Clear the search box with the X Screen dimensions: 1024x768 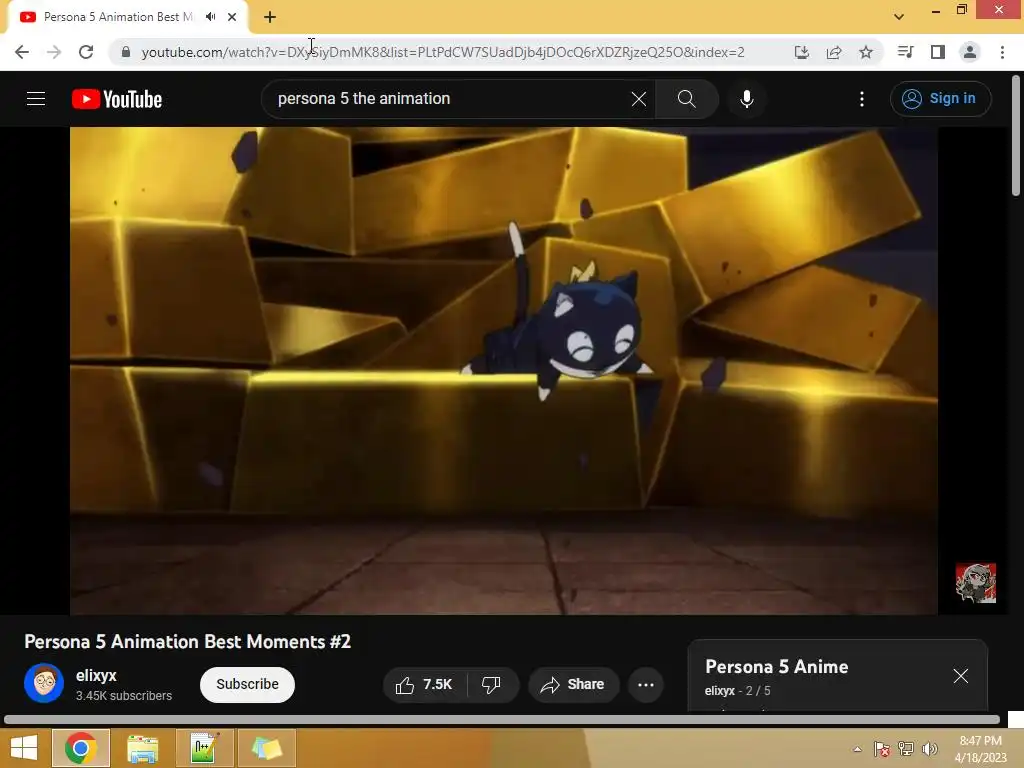(x=639, y=99)
